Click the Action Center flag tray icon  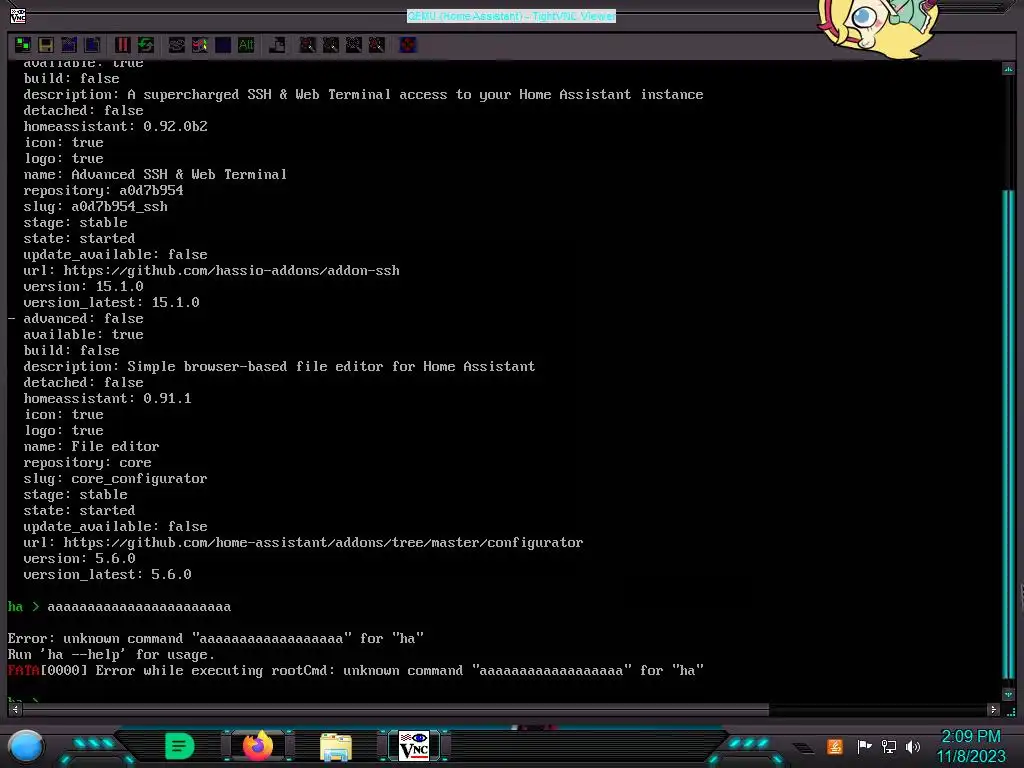[x=864, y=746]
